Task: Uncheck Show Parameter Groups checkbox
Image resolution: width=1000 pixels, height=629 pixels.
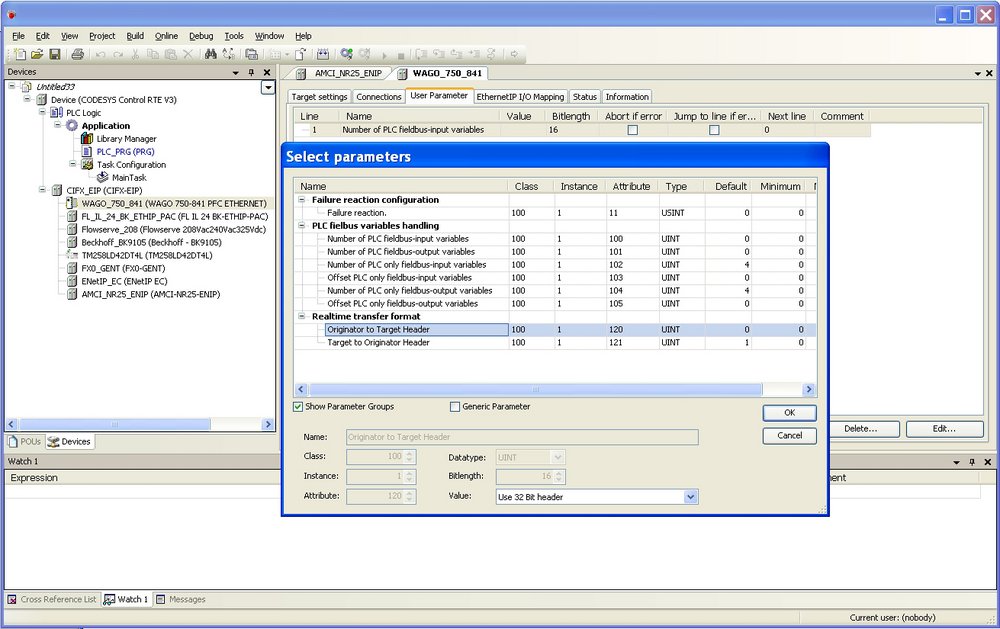Action: point(298,407)
